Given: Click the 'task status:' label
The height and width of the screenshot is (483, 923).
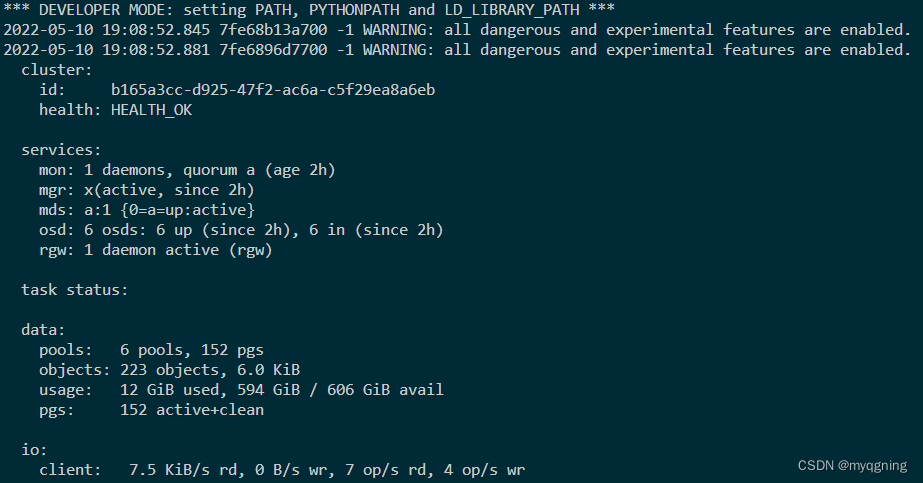Looking at the screenshot, I should [x=74, y=290].
